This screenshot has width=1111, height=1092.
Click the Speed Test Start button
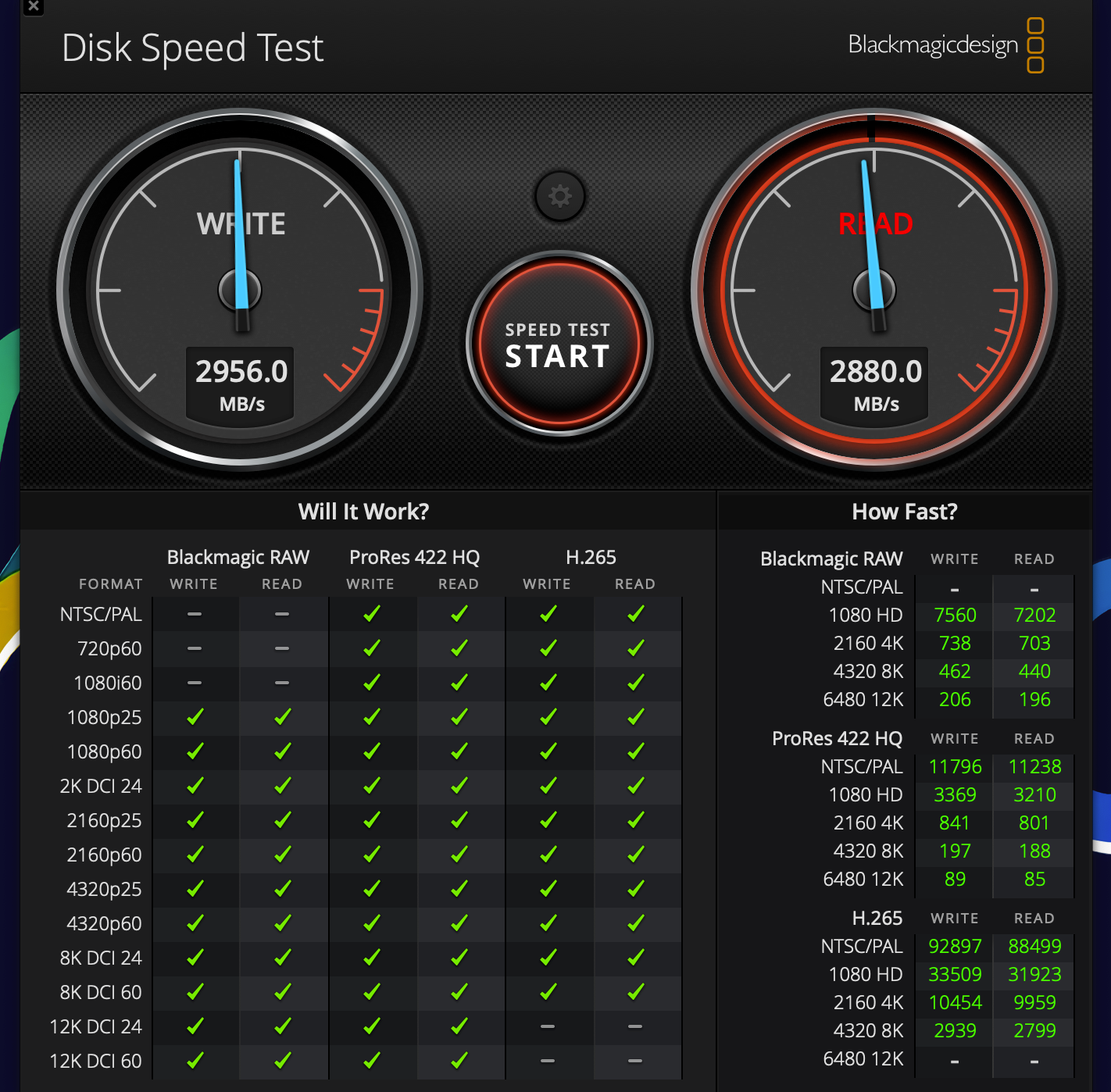(x=559, y=344)
